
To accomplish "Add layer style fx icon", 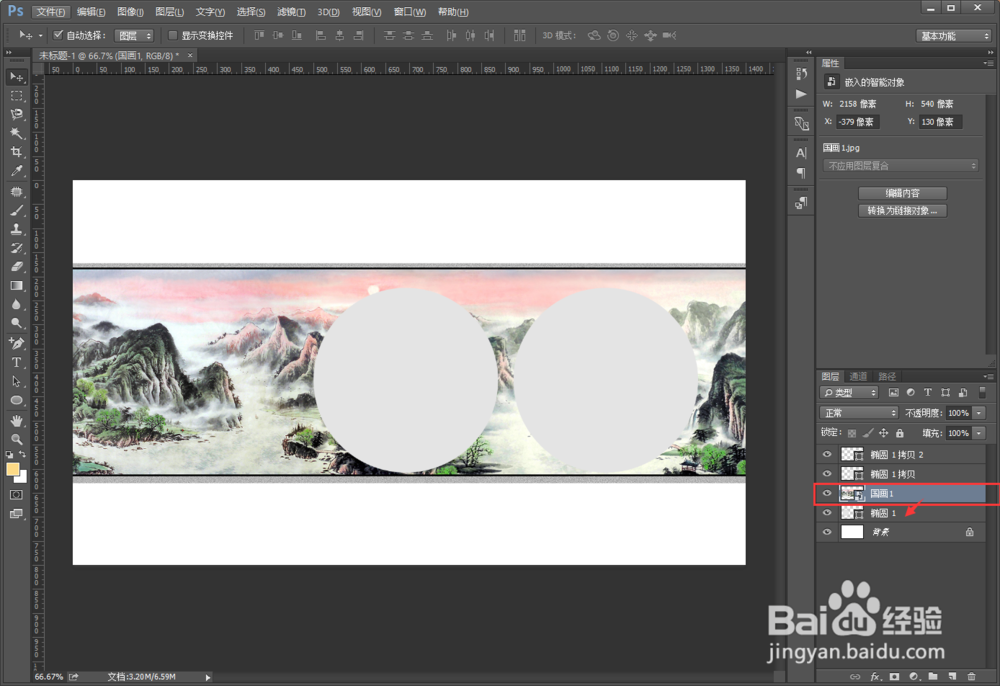I will (876, 676).
